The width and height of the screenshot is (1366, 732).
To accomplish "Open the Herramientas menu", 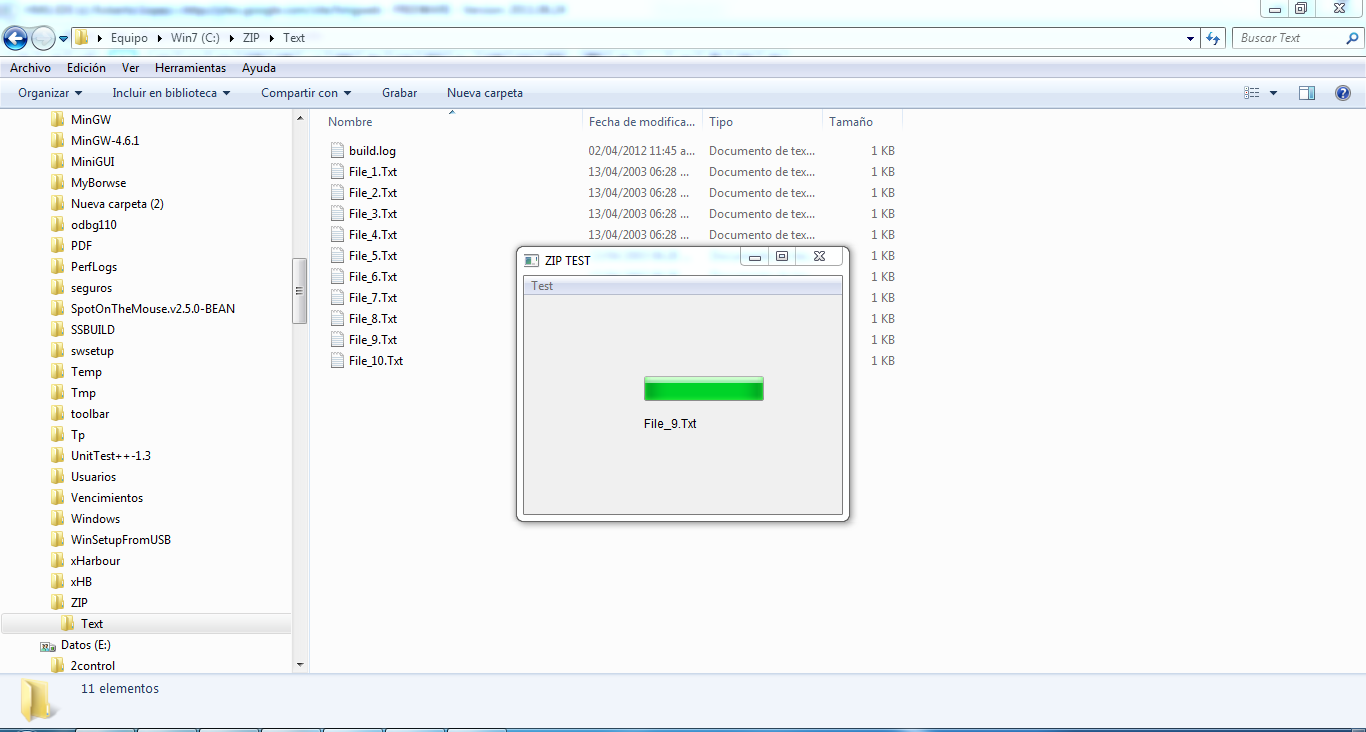I will 190,68.
